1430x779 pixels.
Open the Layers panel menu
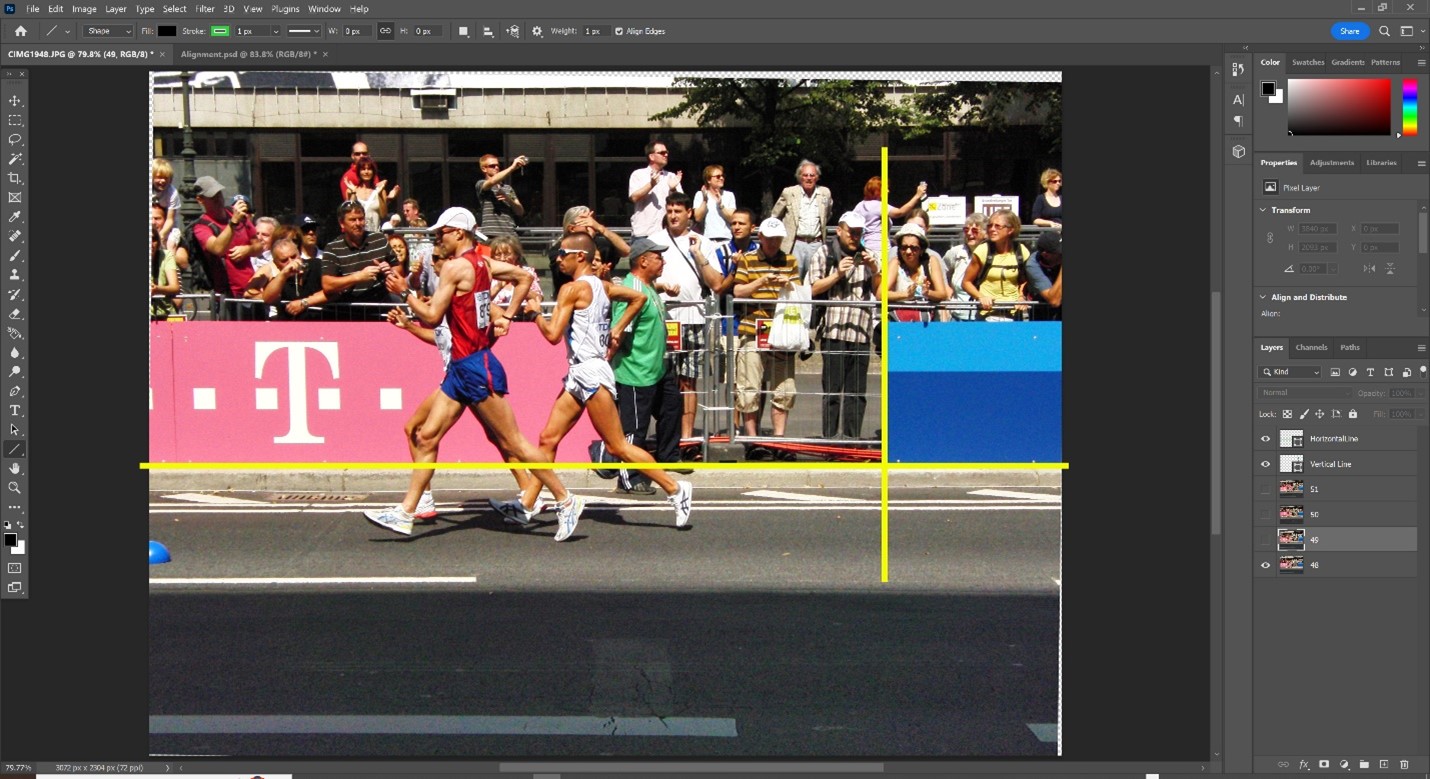1421,347
